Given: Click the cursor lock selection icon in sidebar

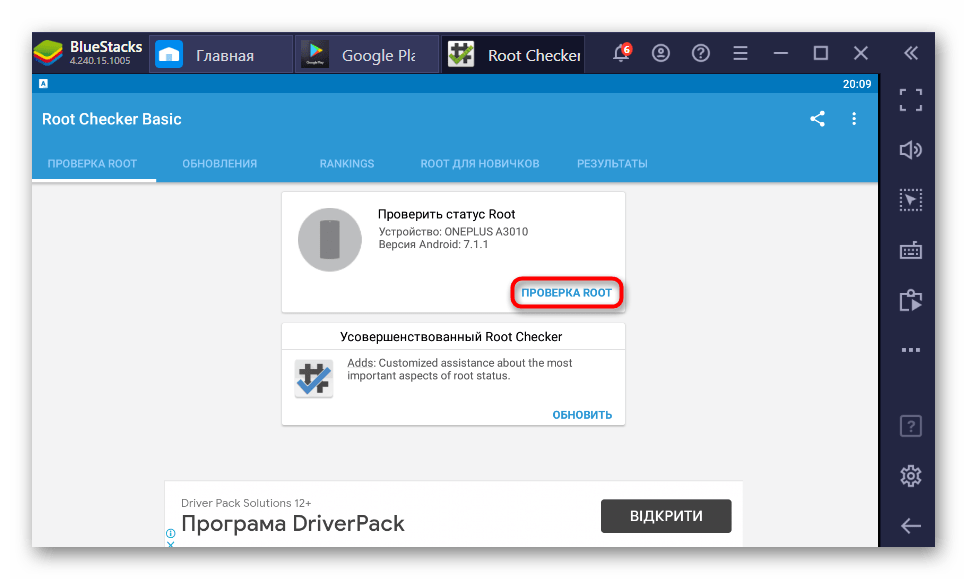Looking at the screenshot, I should point(911,200).
